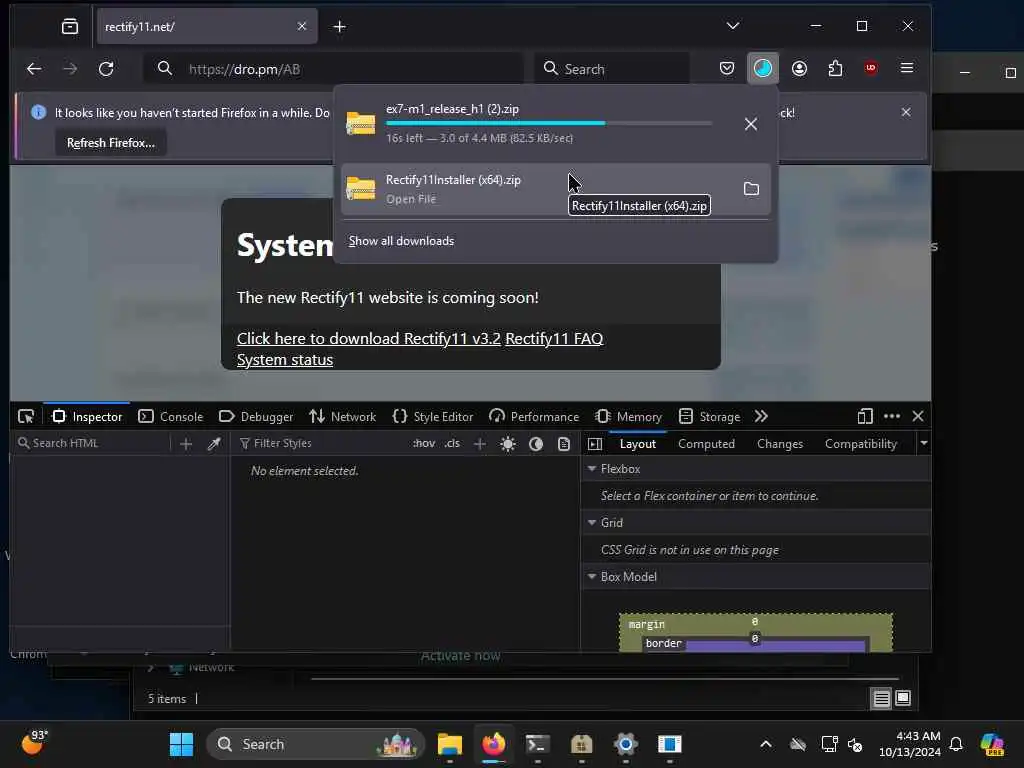Toggle dark color scheme simulation
This screenshot has width=1024, height=768.
536,444
